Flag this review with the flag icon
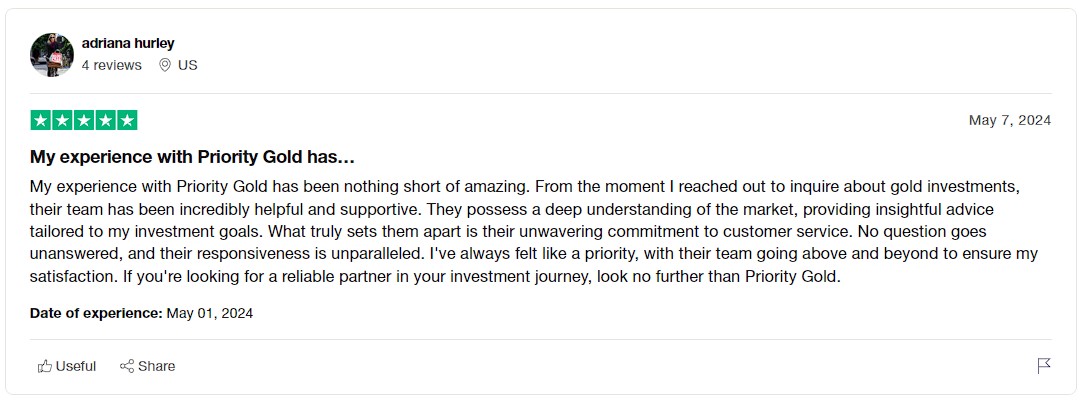Image resolution: width=1083 pixels, height=405 pixels. 1044,366
